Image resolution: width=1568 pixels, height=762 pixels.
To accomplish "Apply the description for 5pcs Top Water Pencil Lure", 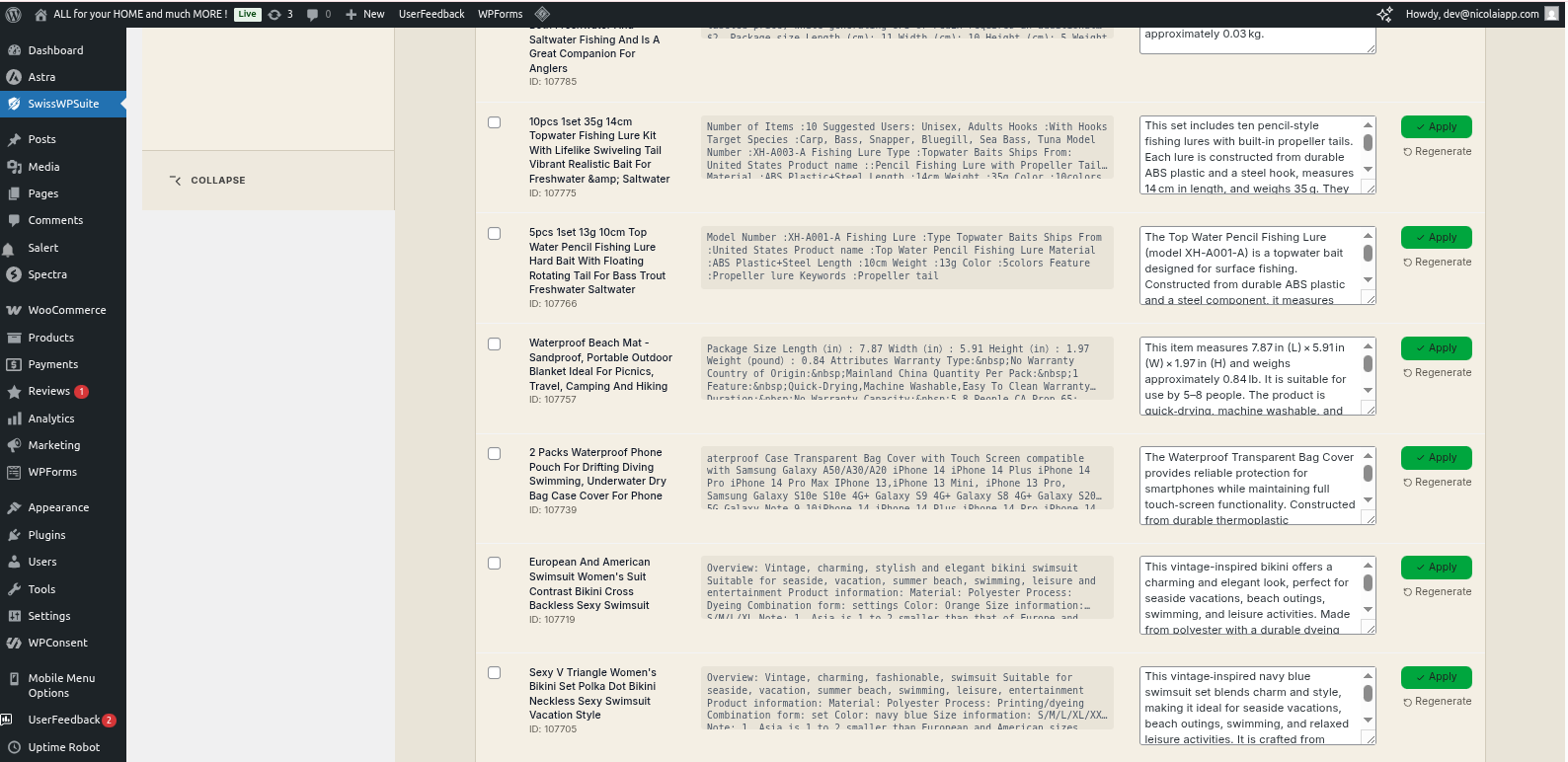I will point(1436,238).
